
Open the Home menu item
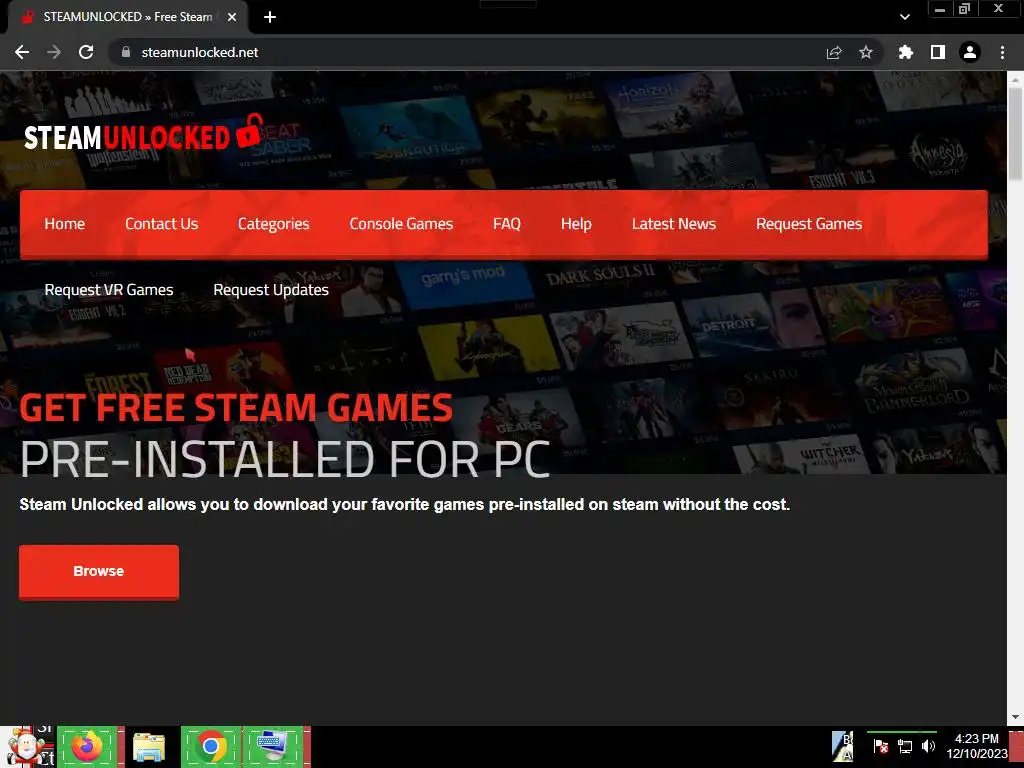point(65,224)
